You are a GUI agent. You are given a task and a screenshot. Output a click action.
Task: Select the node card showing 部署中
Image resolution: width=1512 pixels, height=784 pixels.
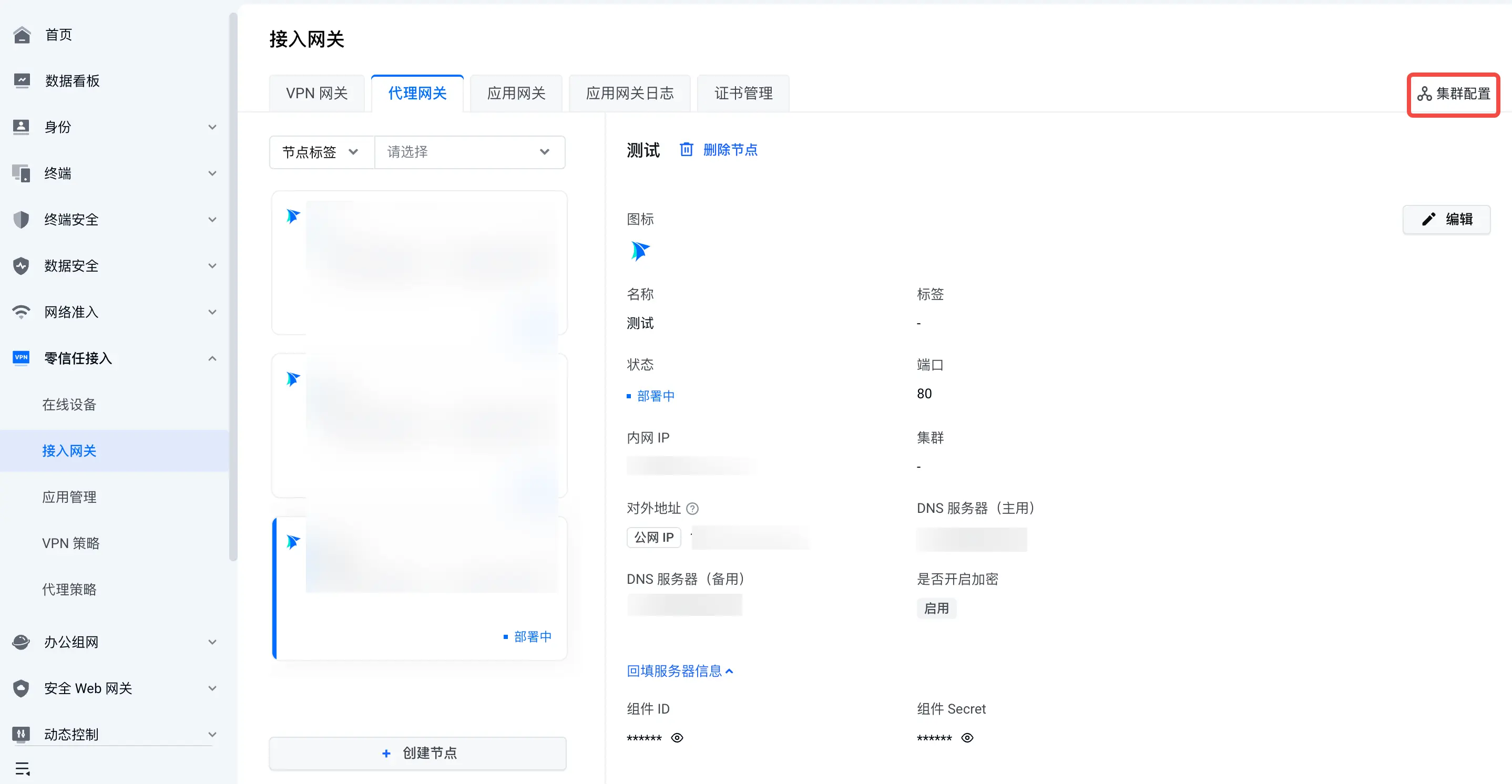point(420,588)
